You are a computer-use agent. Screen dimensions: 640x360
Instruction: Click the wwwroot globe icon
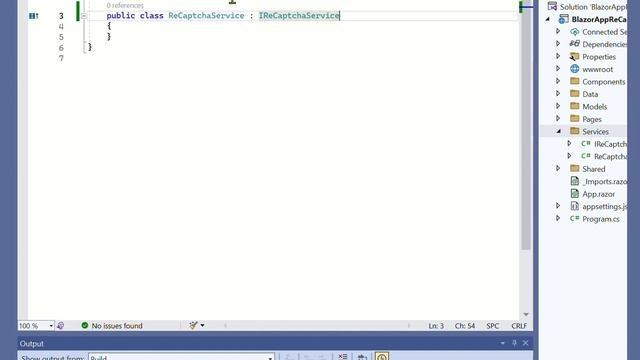[575, 69]
